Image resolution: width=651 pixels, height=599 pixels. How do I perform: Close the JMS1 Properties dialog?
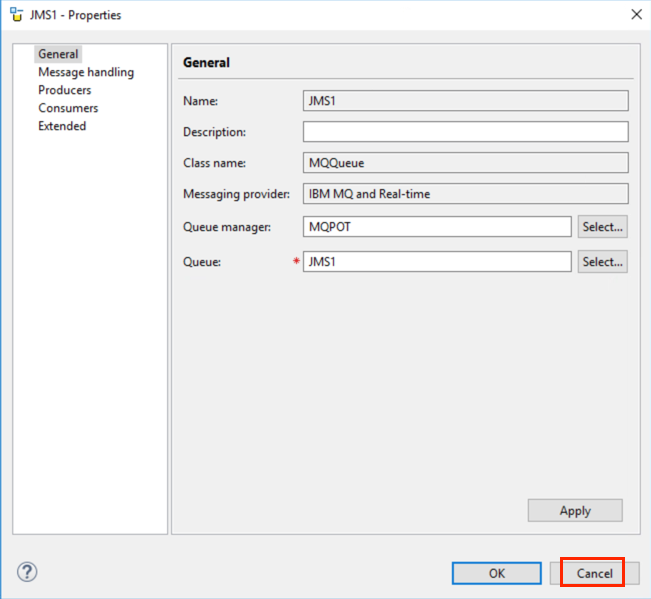tap(636, 15)
